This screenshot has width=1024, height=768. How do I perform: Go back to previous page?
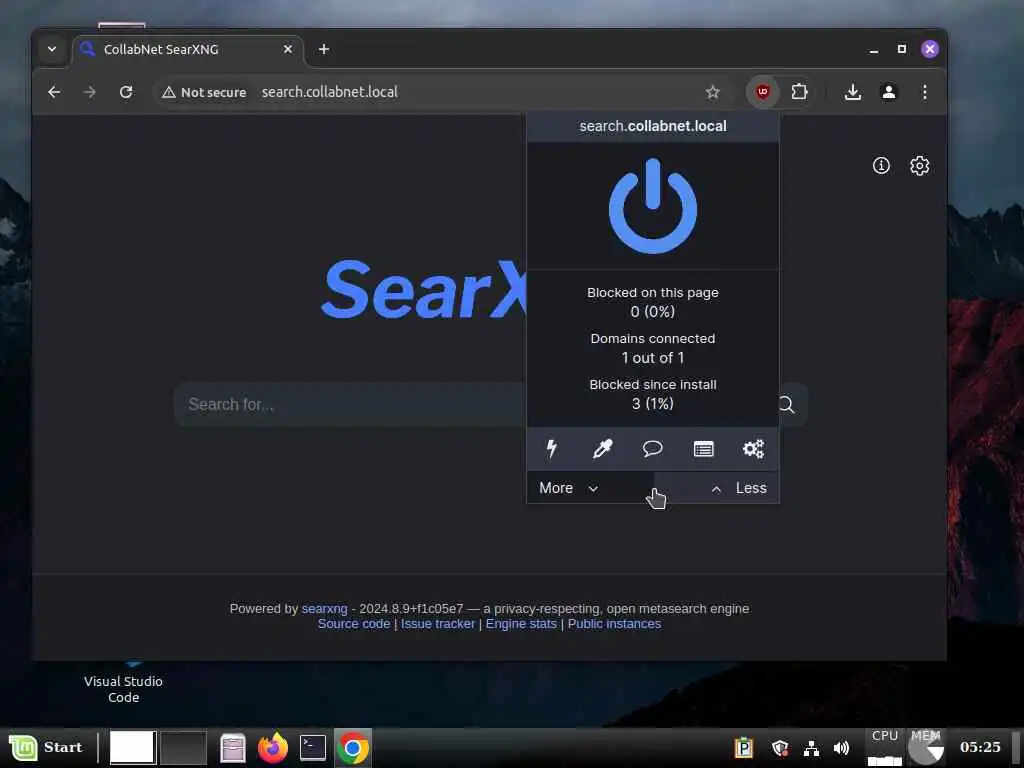tap(54, 92)
